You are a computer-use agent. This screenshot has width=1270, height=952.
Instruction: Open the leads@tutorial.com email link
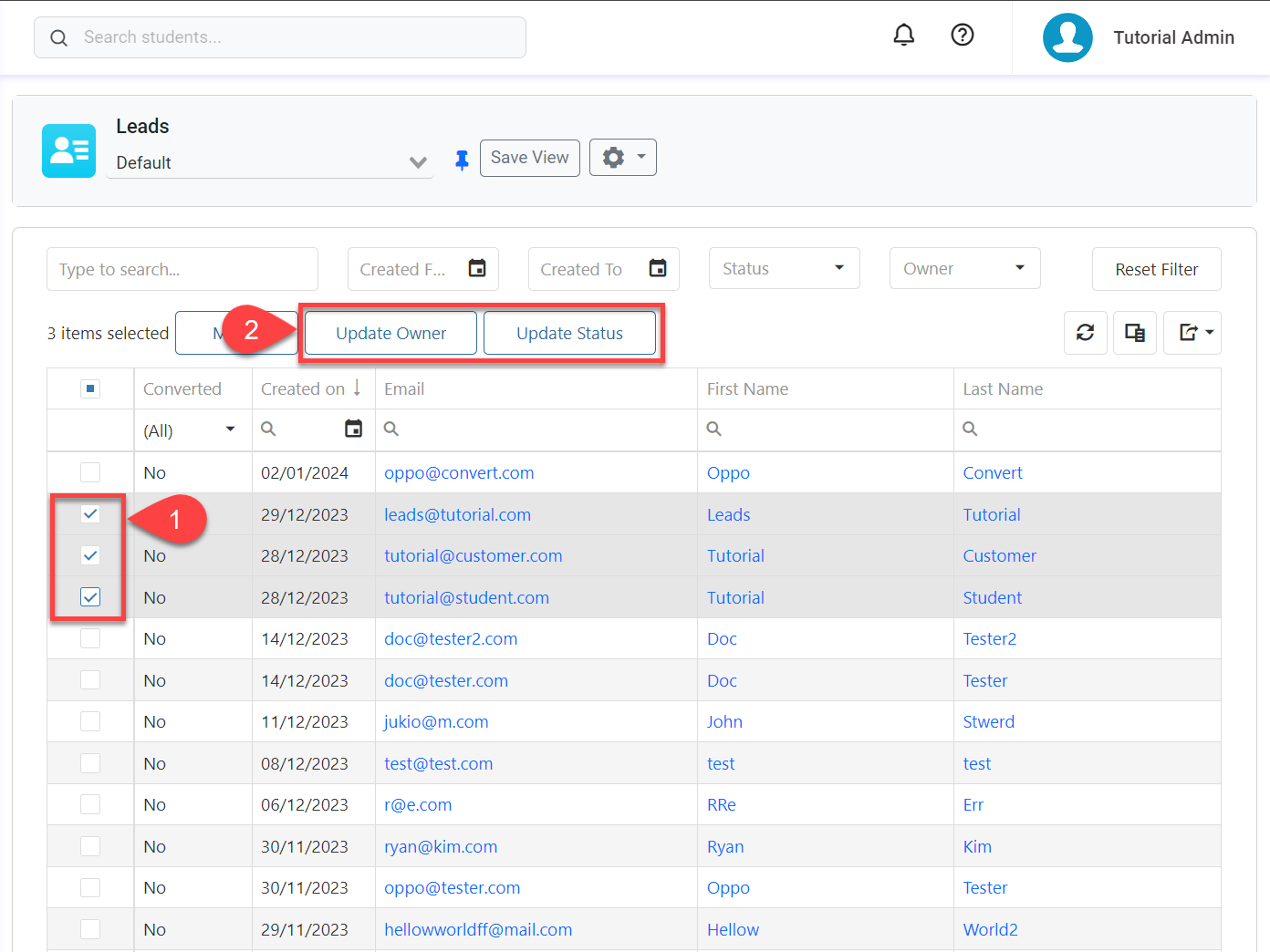pyautogui.click(x=457, y=514)
